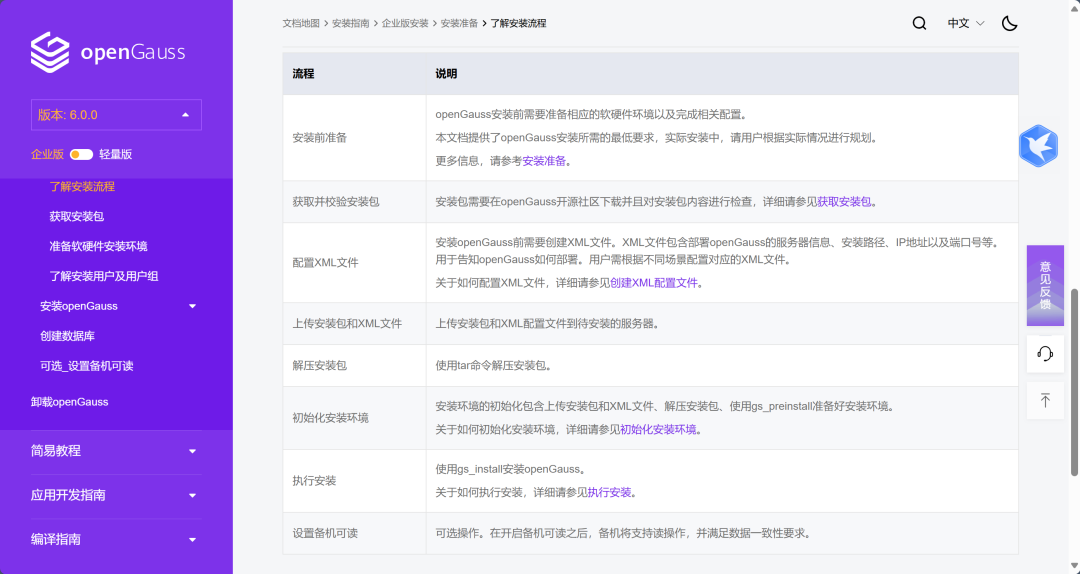Screen dimensions: 1080x574
Task: Click the 安装前准备 table cell
Action: click(x=354, y=138)
